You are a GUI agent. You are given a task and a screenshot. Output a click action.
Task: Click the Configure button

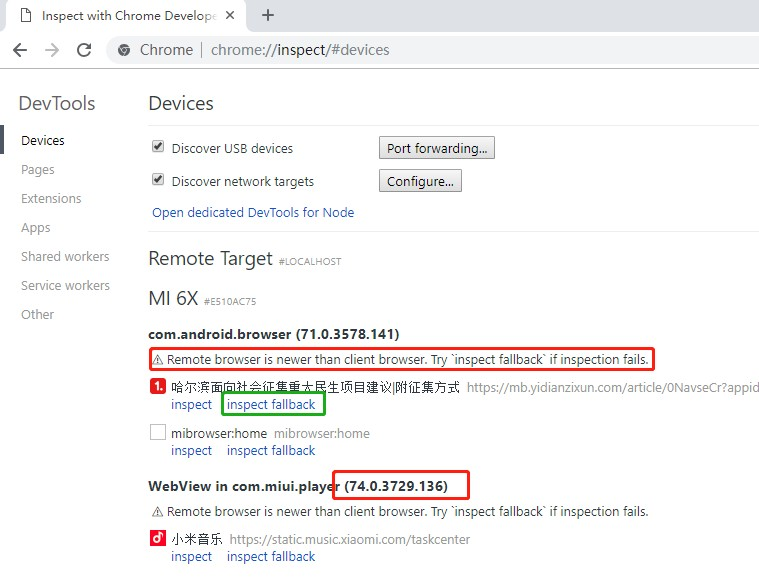point(420,181)
